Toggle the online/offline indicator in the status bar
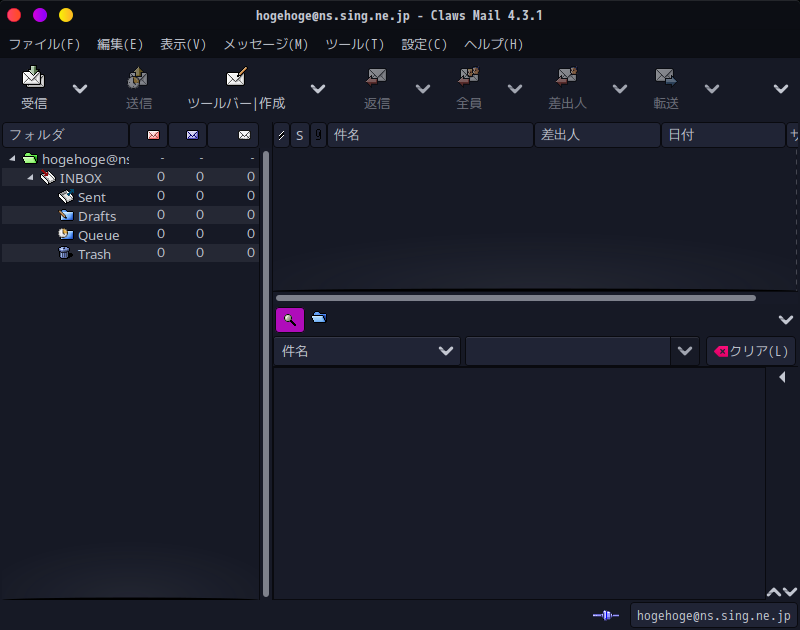Image resolution: width=800 pixels, height=630 pixels. (x=605, y=615)
